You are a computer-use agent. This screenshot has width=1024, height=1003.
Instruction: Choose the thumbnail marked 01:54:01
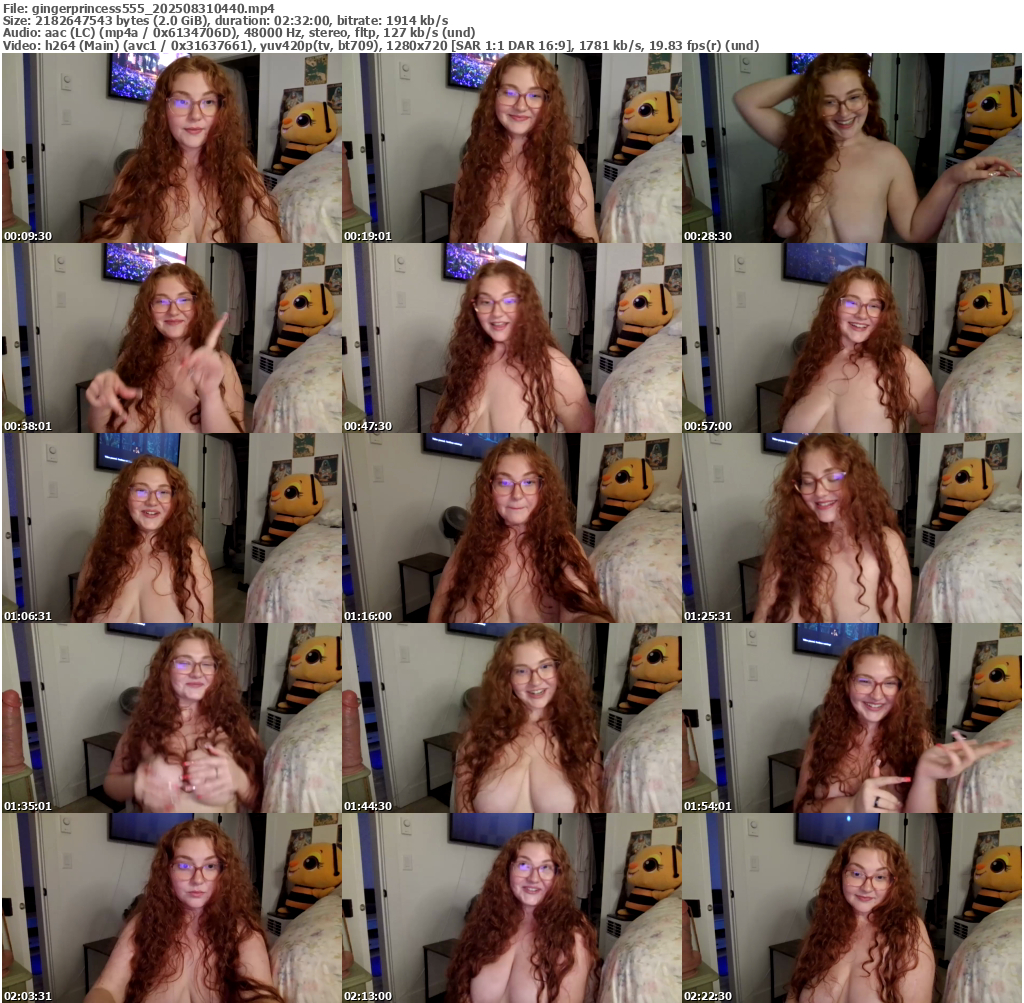tap(852, 718)
